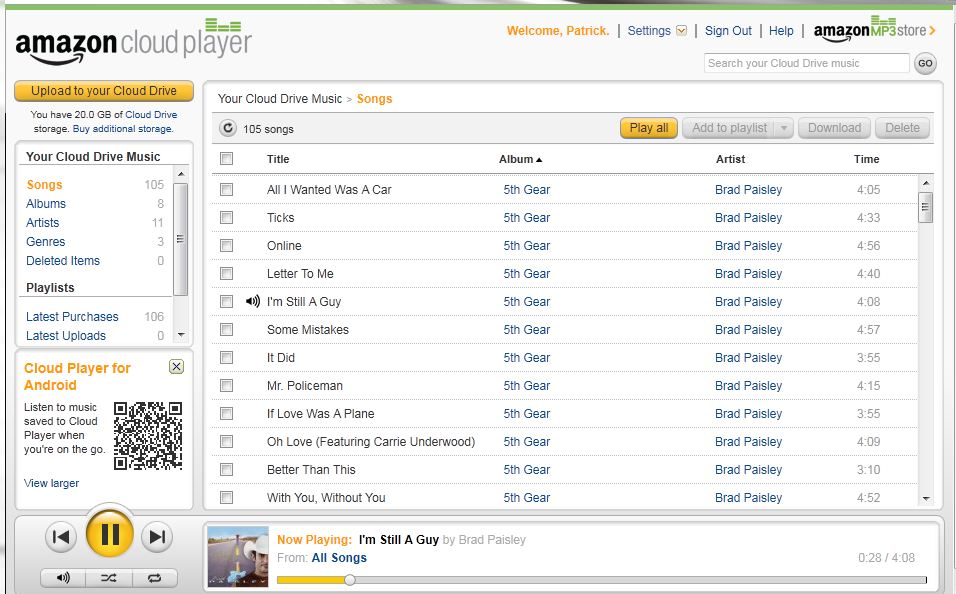This screenshot has height=594, width=956.
Task: Expand the Add to playlist dropdown arrow
Action: coord(784,128)
